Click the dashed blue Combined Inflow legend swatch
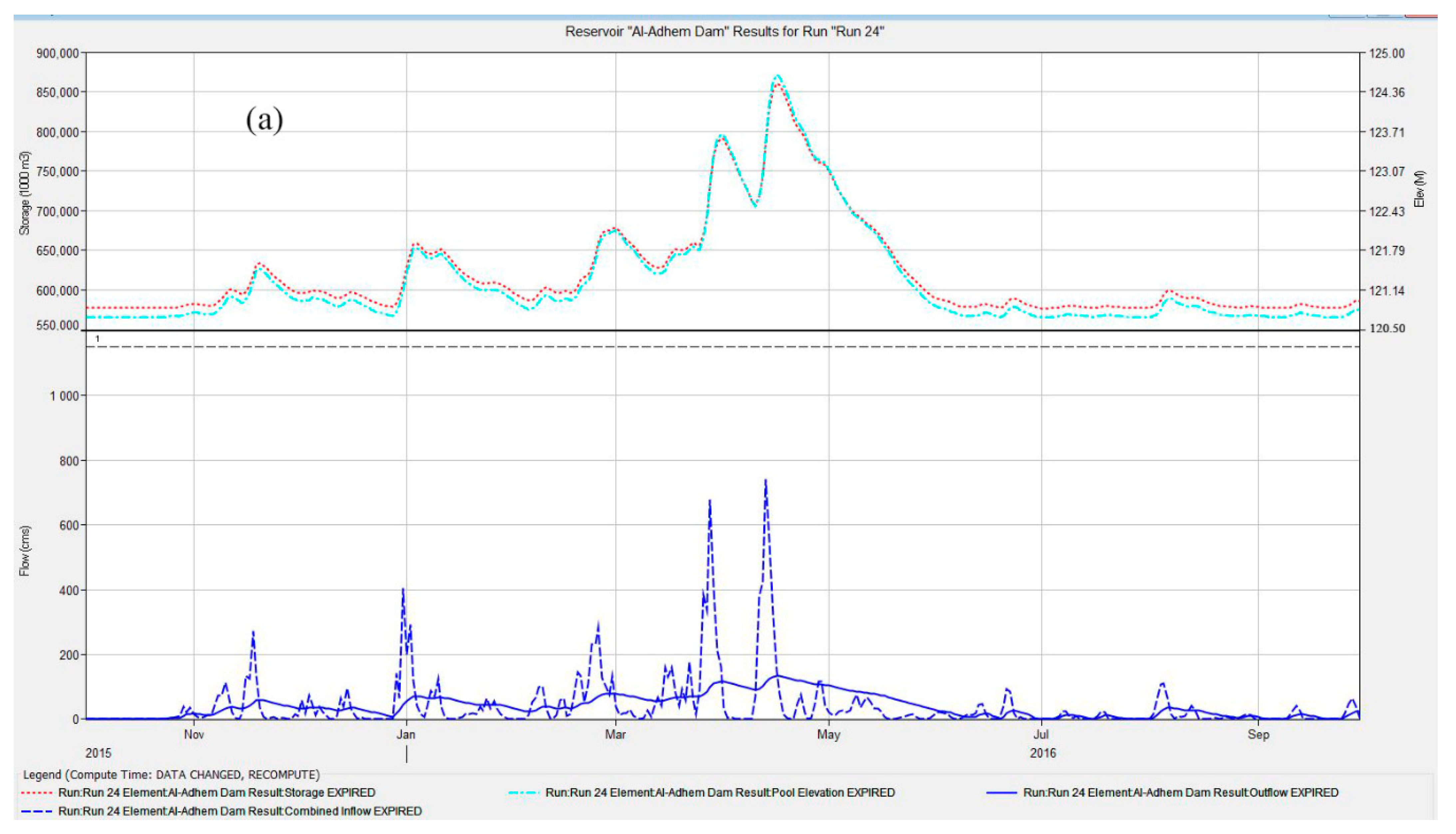 (37, 812)
